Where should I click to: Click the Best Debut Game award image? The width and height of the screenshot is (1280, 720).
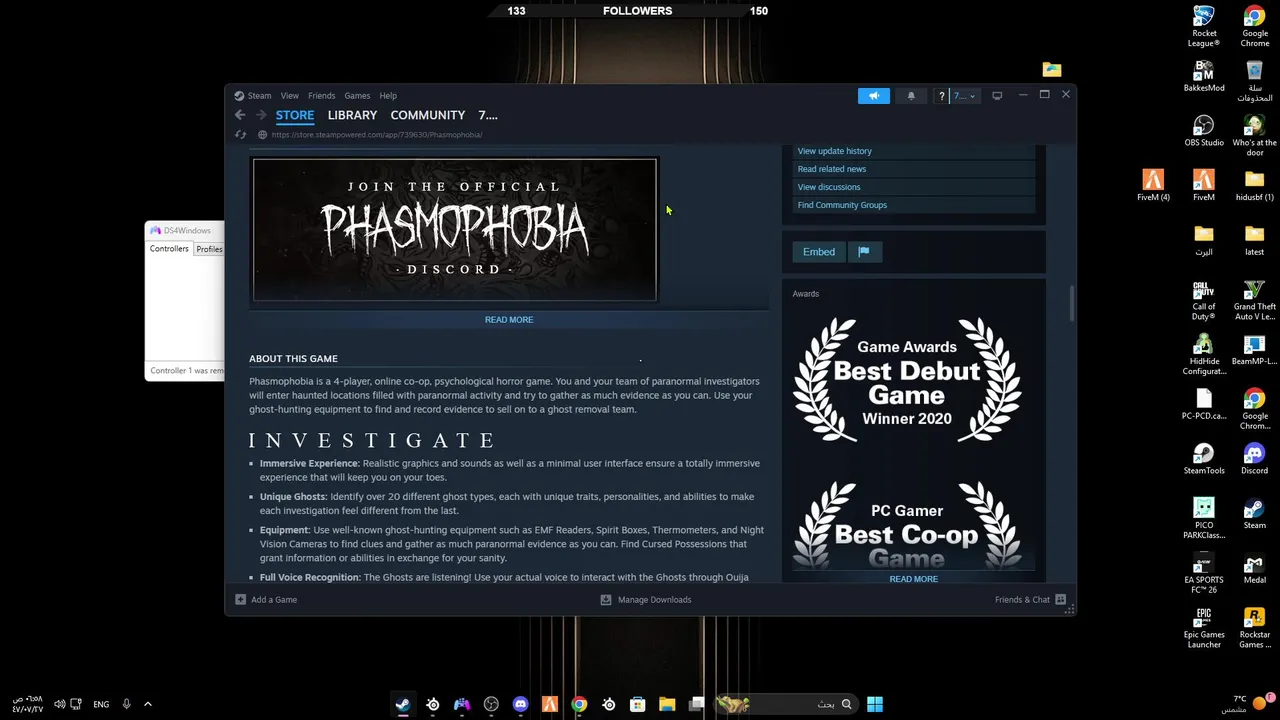[907, 381]
